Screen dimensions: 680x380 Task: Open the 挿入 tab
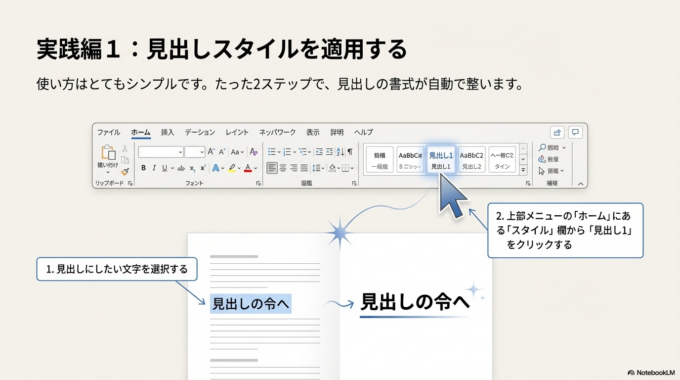pyautogui.click(x=167, y=132)
